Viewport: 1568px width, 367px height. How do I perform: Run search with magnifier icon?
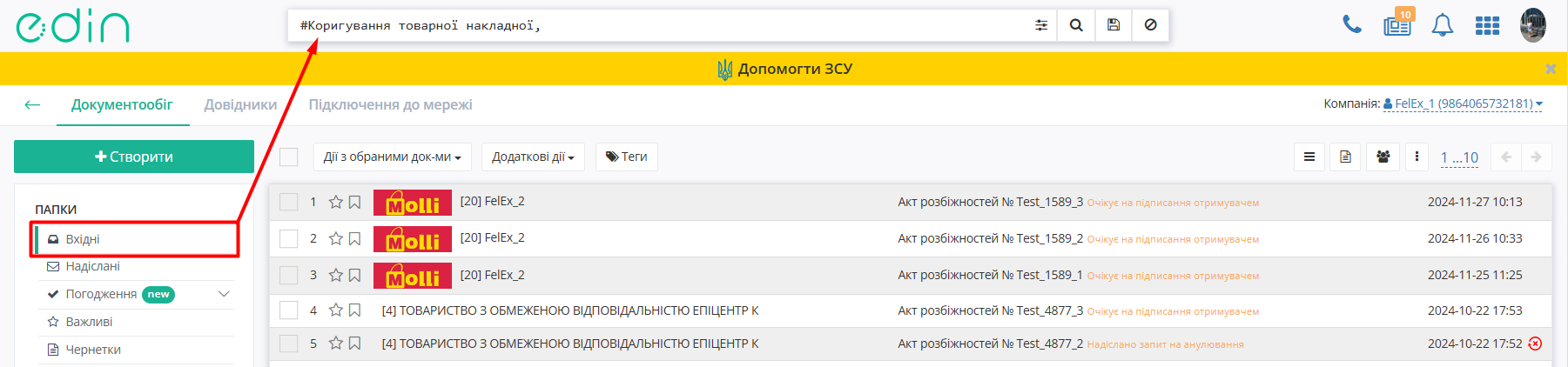[1076, 25]
